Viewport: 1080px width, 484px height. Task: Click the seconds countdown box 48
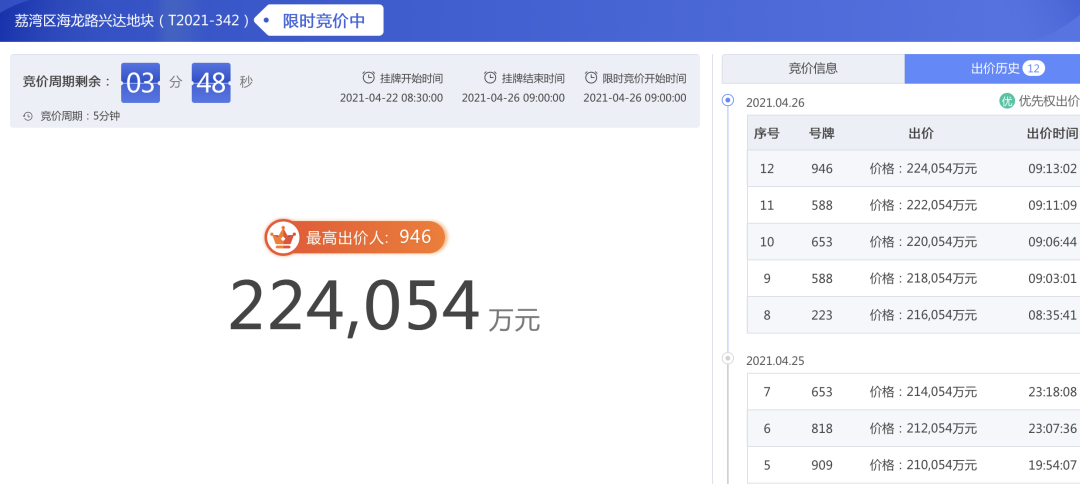pyautogui.click(x=211, y=83)
